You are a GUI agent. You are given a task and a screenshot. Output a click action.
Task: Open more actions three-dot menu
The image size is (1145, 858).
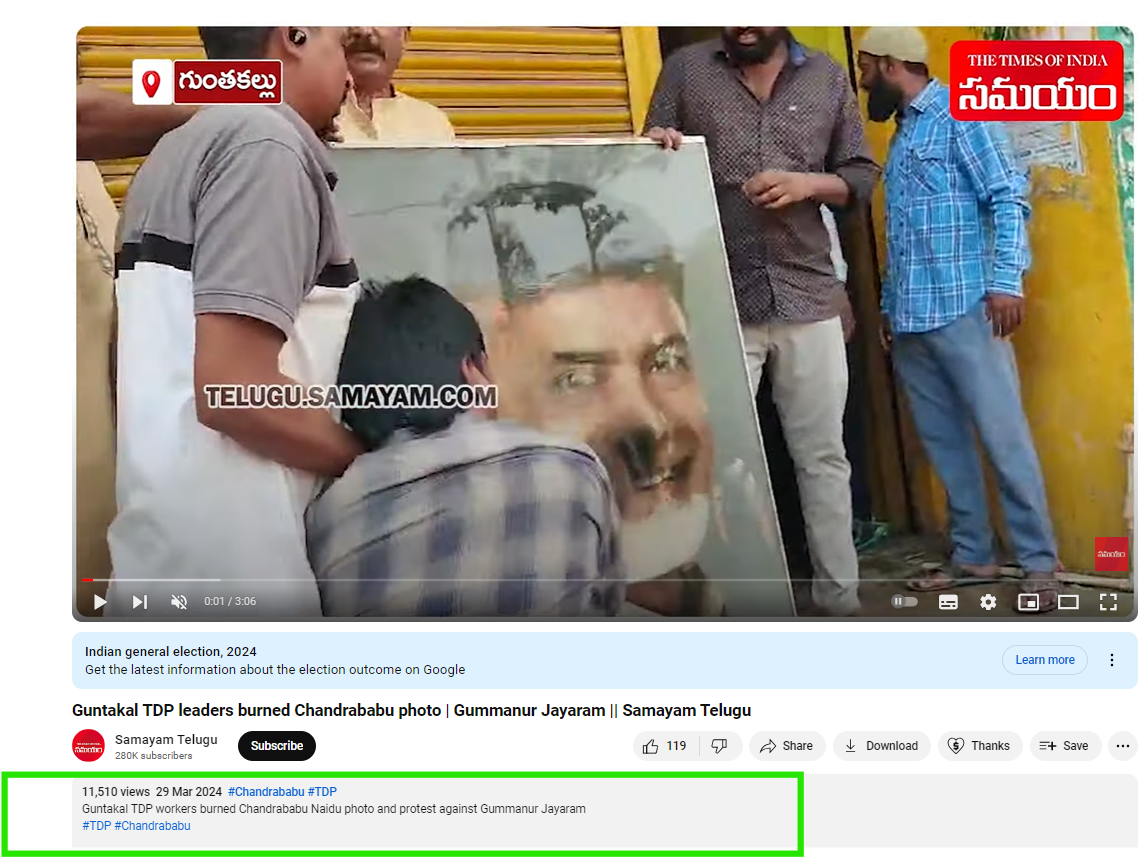coord(1123,746)
